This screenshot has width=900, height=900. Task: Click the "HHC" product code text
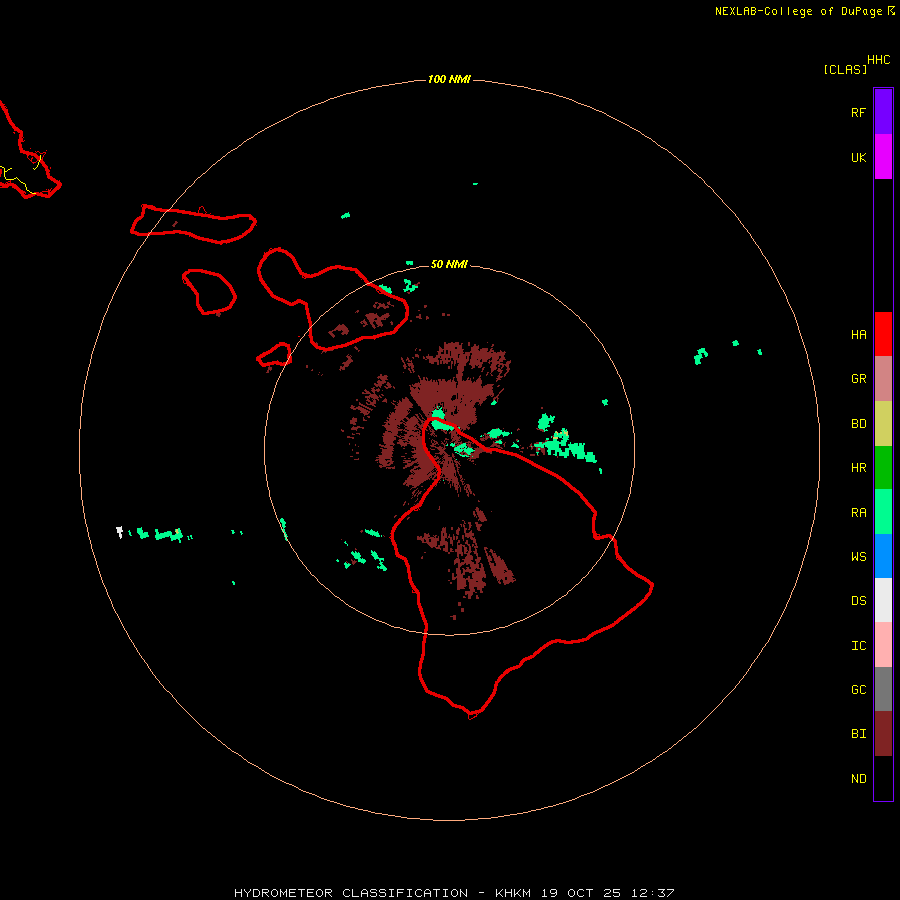[x=879, y=60]
